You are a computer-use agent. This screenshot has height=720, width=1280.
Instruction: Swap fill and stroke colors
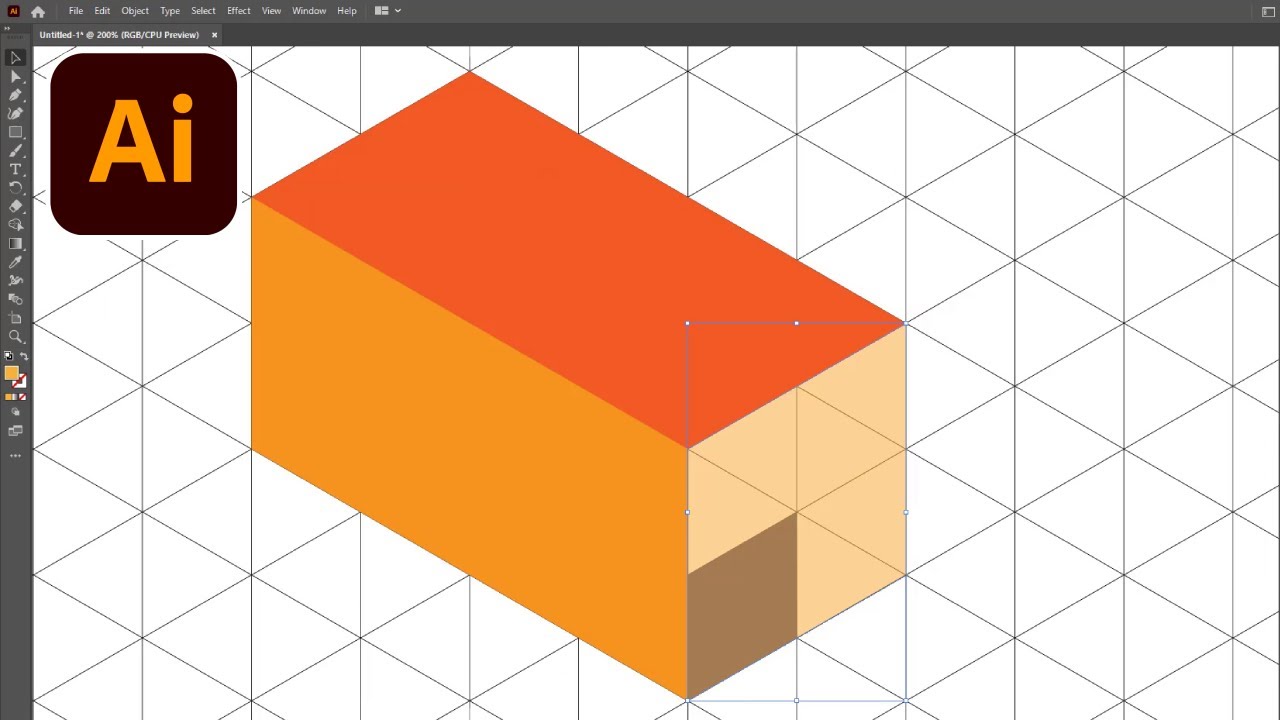click(x=24, y=356)
